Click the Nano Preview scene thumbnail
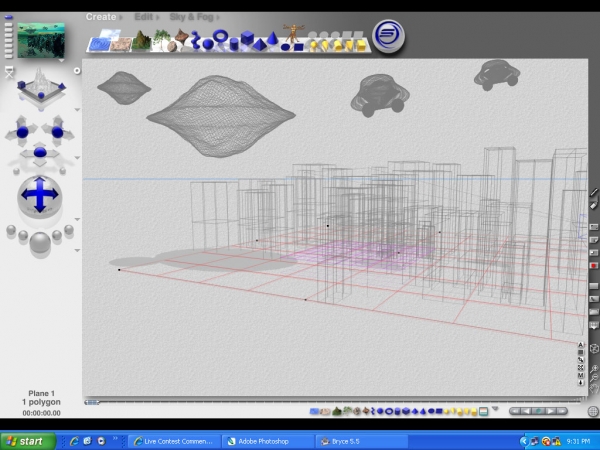 (x=41, y=40)
